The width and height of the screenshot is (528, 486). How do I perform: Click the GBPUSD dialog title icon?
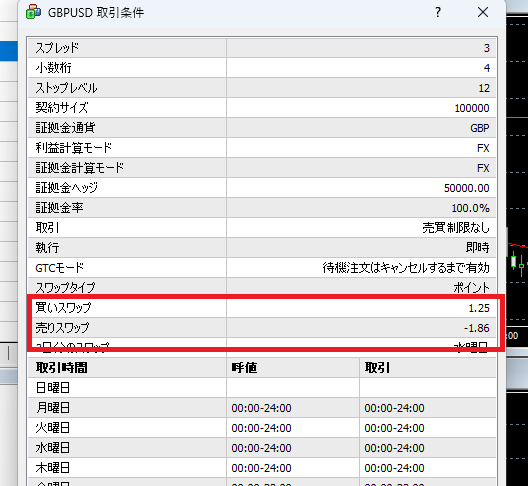[x=33, y=12]
